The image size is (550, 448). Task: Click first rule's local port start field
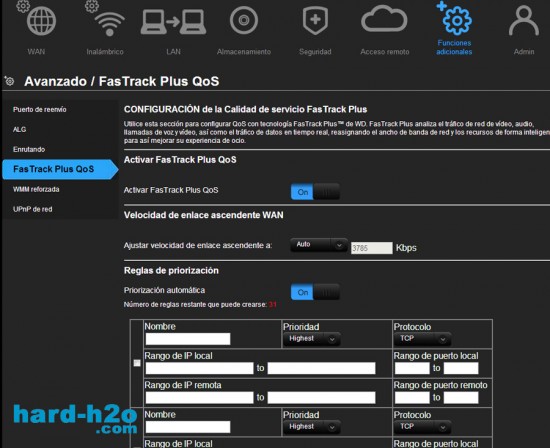(412, 368)
